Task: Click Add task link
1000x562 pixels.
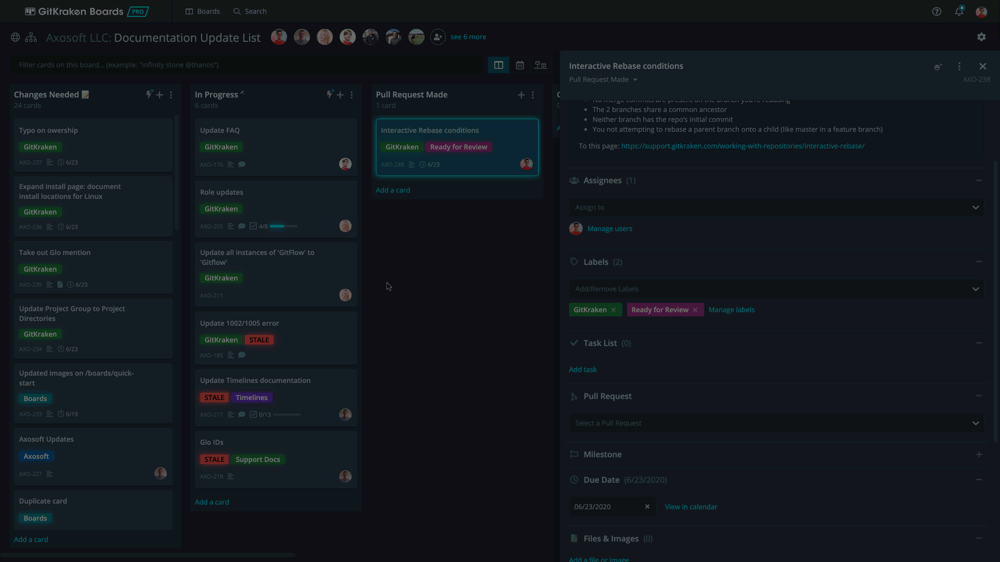Action: click(x=583, y=369)
